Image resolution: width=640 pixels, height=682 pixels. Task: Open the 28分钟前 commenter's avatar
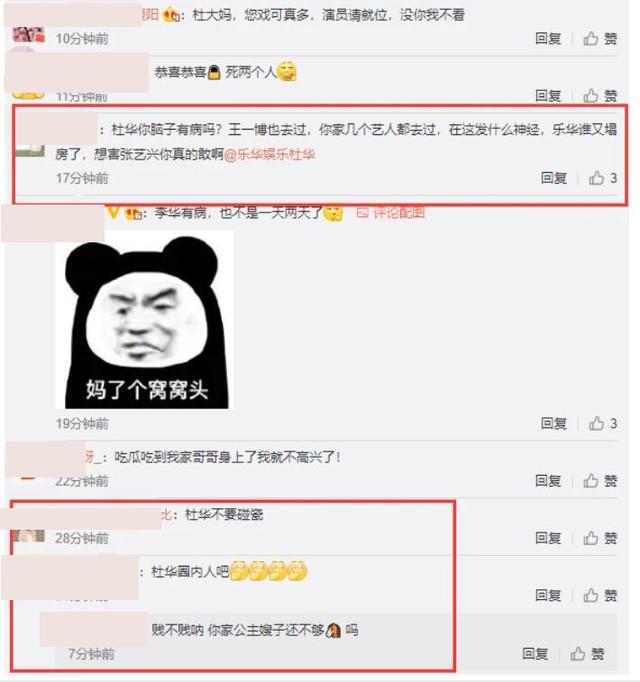pyautogui.click(x=28, y=535)
